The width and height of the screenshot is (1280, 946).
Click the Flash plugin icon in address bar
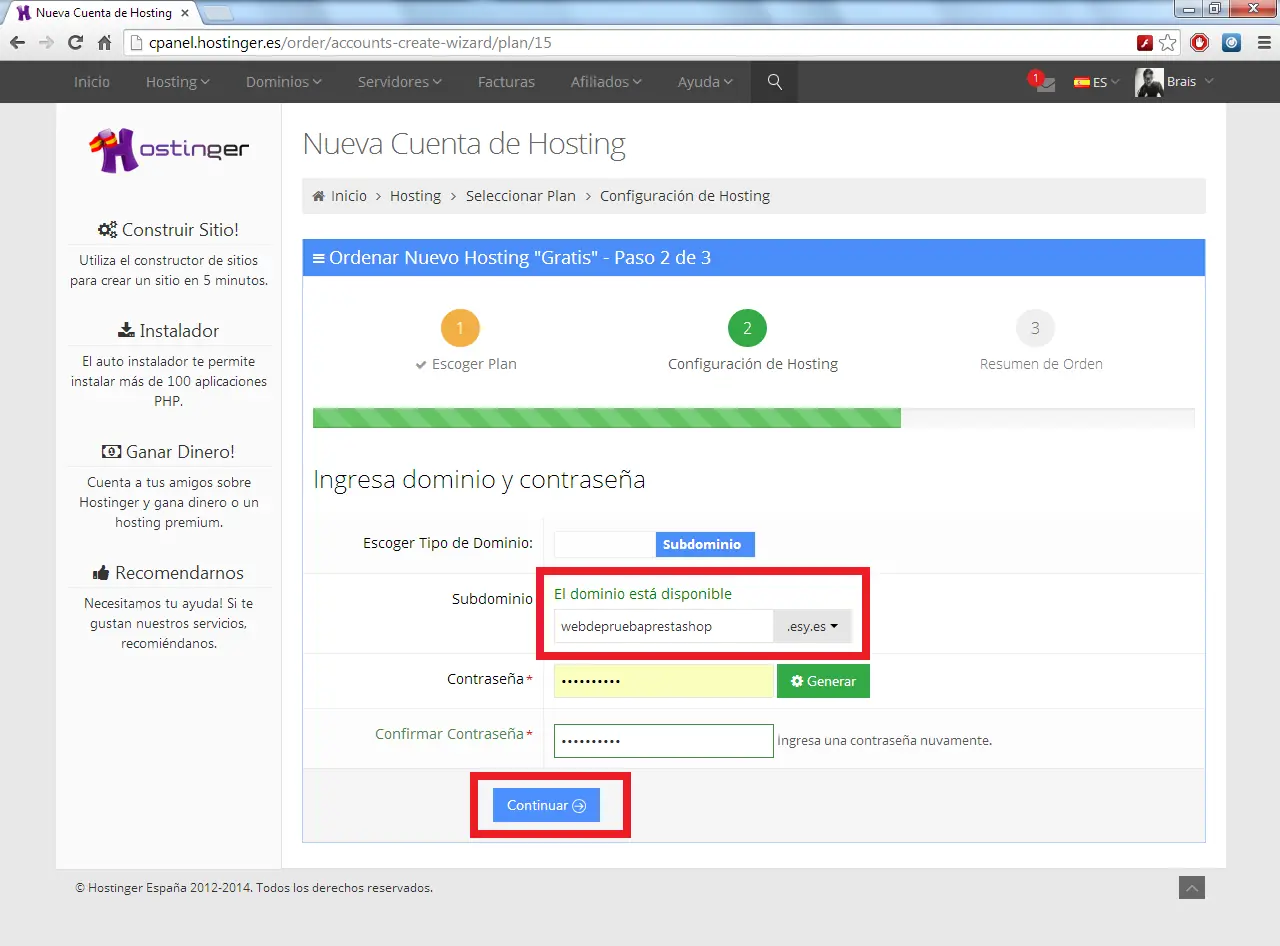(1145, 43)
